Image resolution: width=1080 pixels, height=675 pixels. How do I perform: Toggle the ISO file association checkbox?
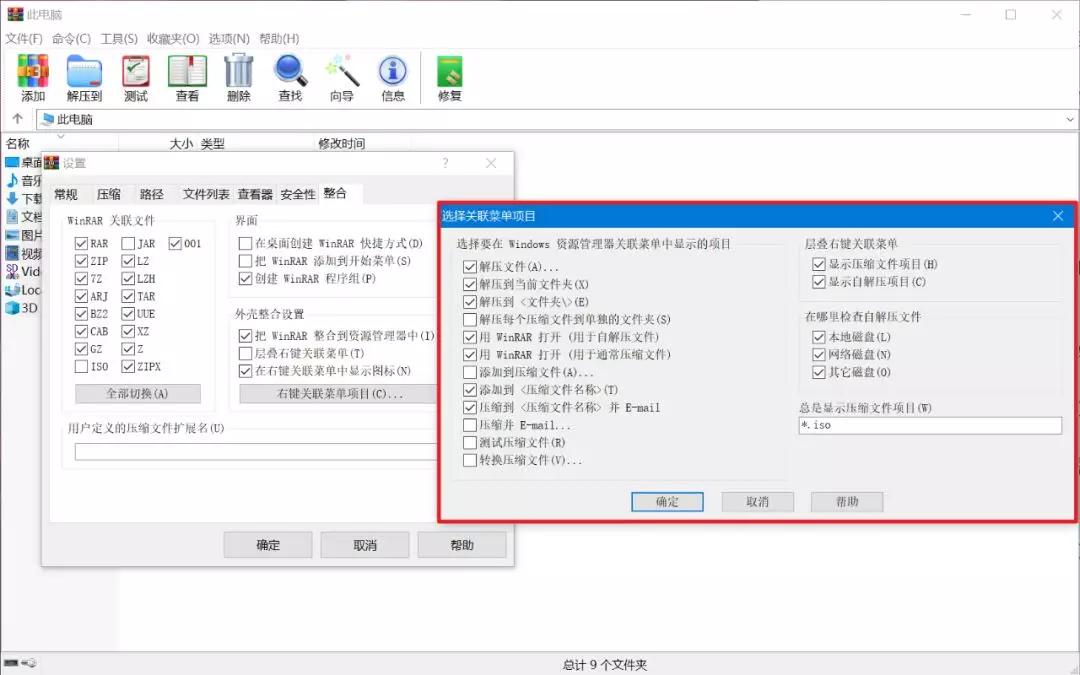[81, 367]
